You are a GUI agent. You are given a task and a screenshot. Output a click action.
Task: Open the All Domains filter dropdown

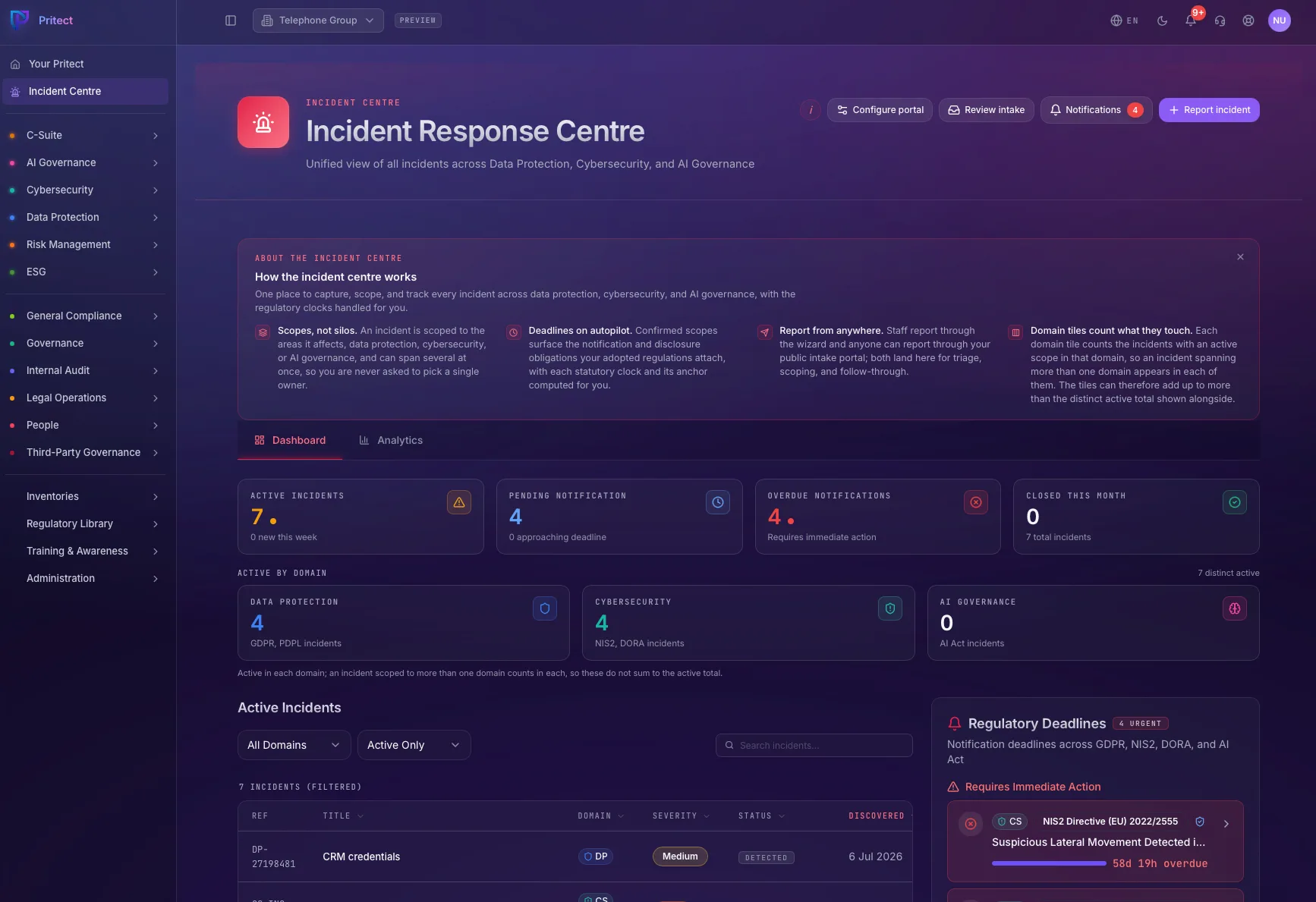click(x=294, y=745)
